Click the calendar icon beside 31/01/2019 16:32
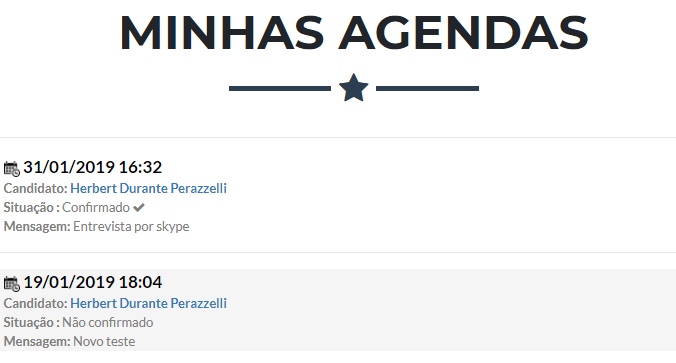This screenshot has height=363, width=676. click(x=12, y=169)
